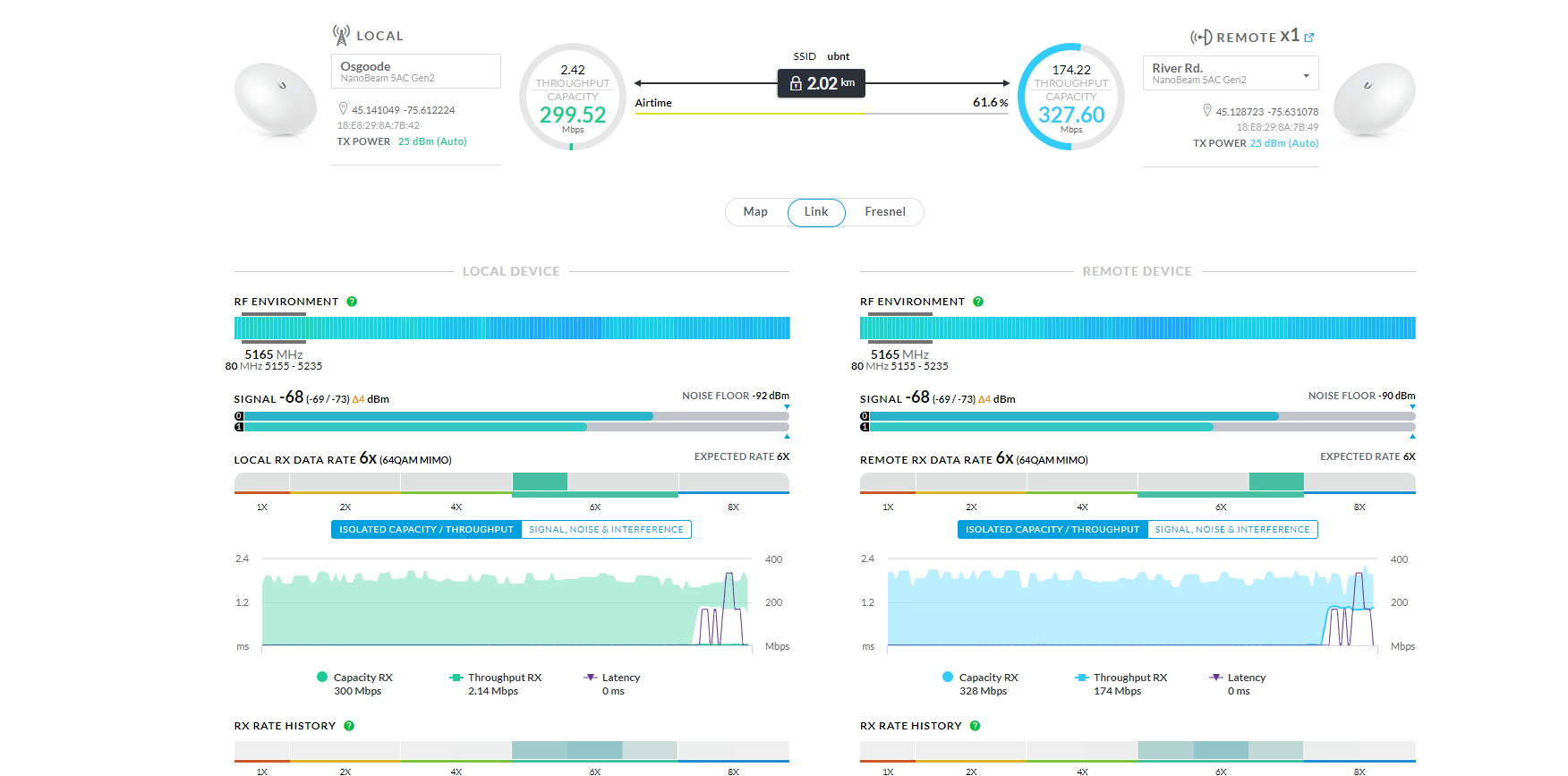Image resolution: width=1568 pixels, height=776 pixels.
Task: Open remote RF Environment help icon
Action: [x=978, y=302]
